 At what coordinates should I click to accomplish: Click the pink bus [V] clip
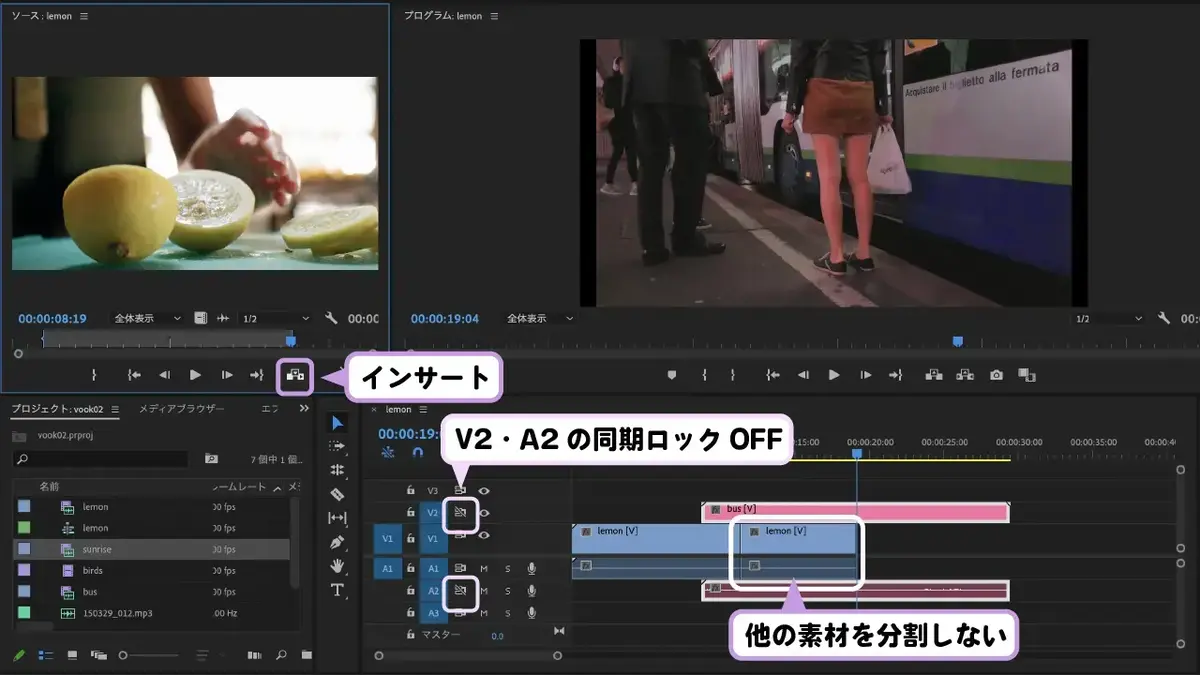coord(855,512)
